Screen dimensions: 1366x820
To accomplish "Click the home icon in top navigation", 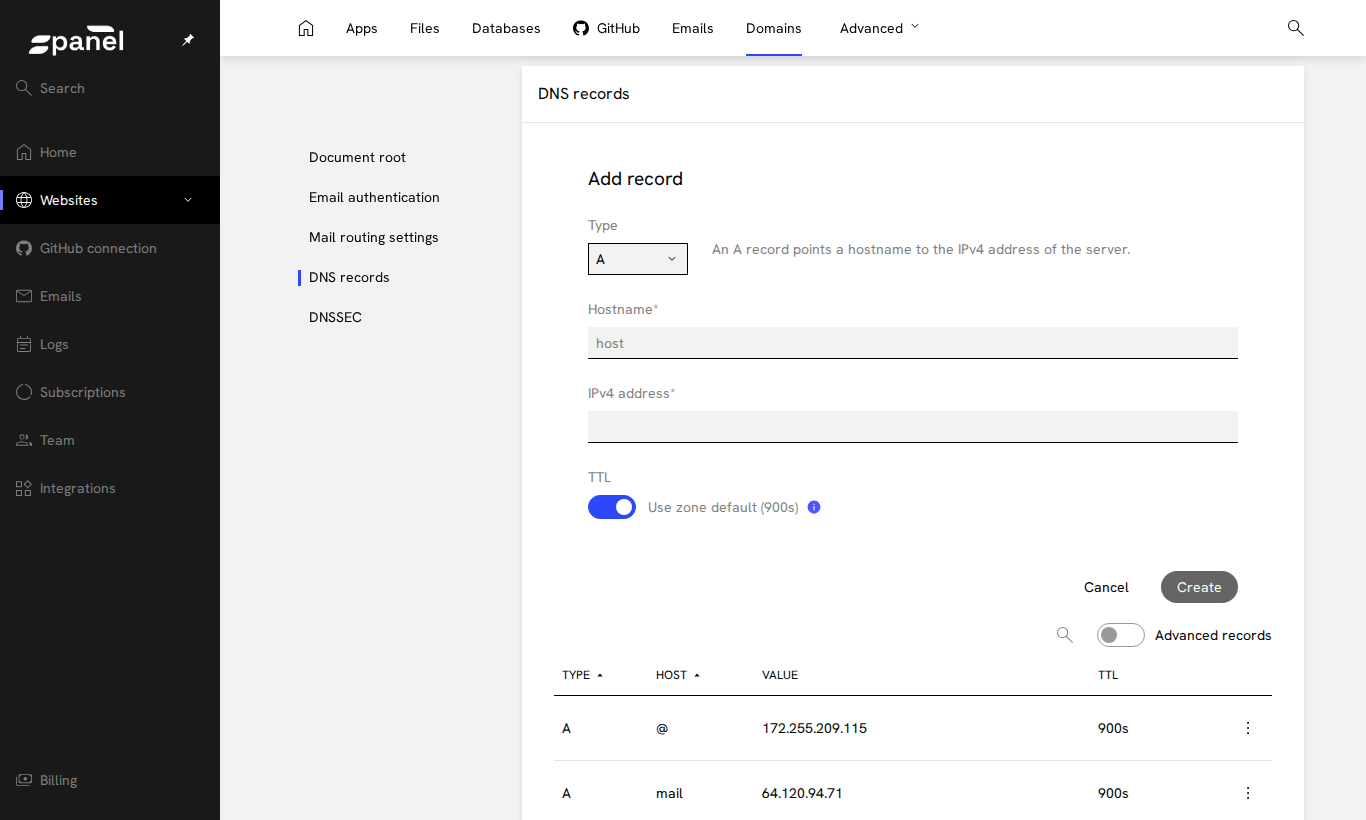I will click(x=306, y=28).
